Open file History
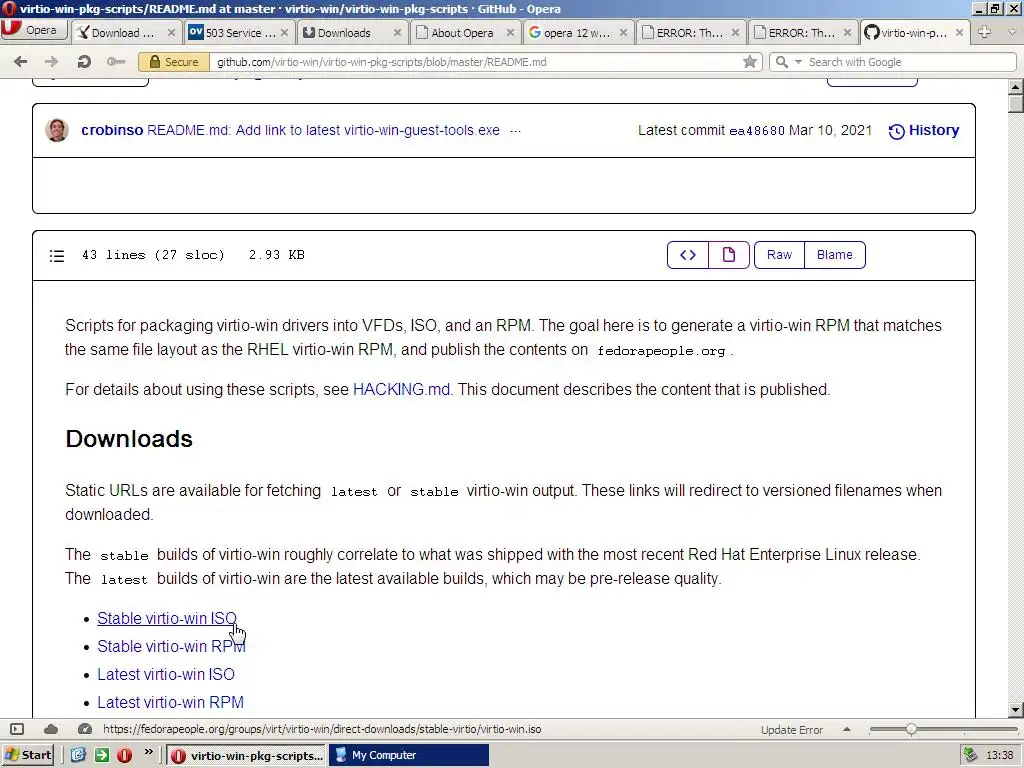Viewport: 1024px width, 768px height. click(924, 131)
